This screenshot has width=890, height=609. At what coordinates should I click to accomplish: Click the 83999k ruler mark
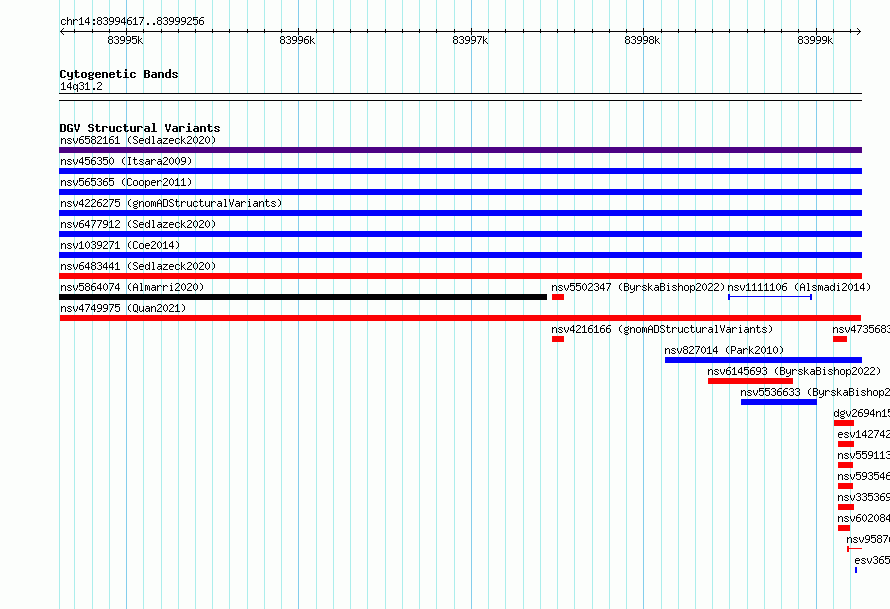point(815,40)
